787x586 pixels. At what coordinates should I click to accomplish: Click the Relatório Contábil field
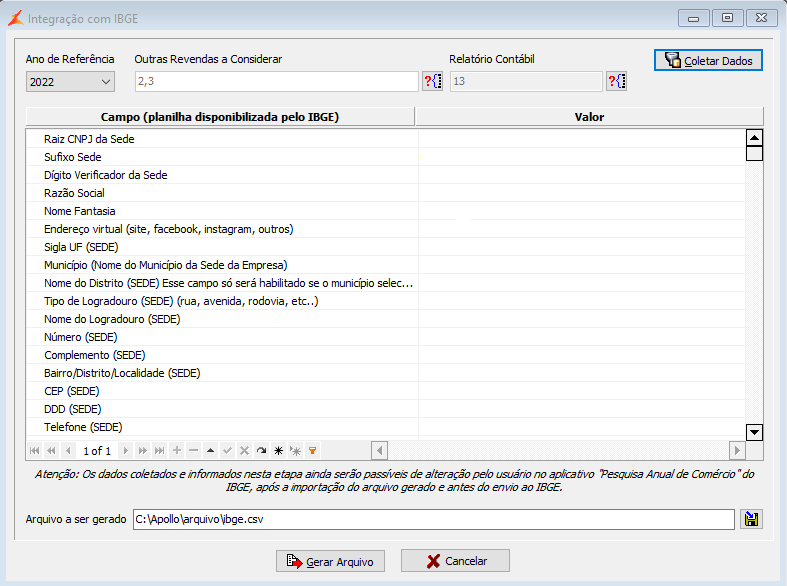(x=526, y=81)
